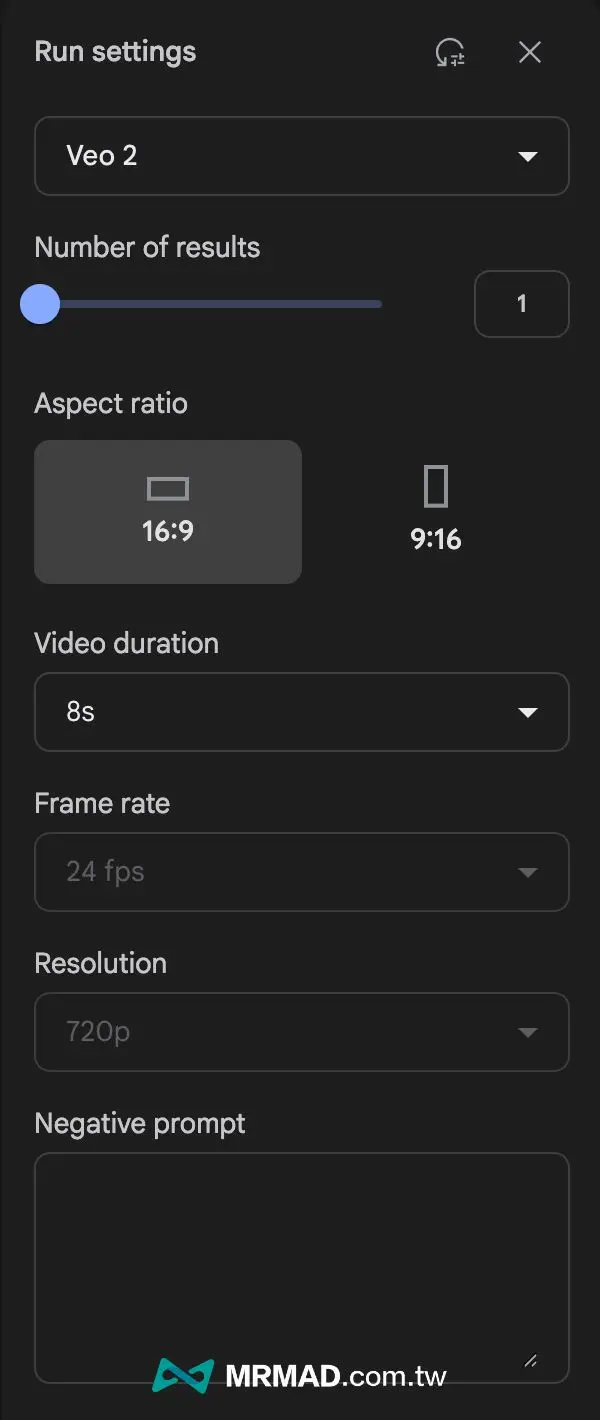Select the 16:9 aspect ratio label
The height and width of the screenshot is (1420, 600).
click(168, 531)
